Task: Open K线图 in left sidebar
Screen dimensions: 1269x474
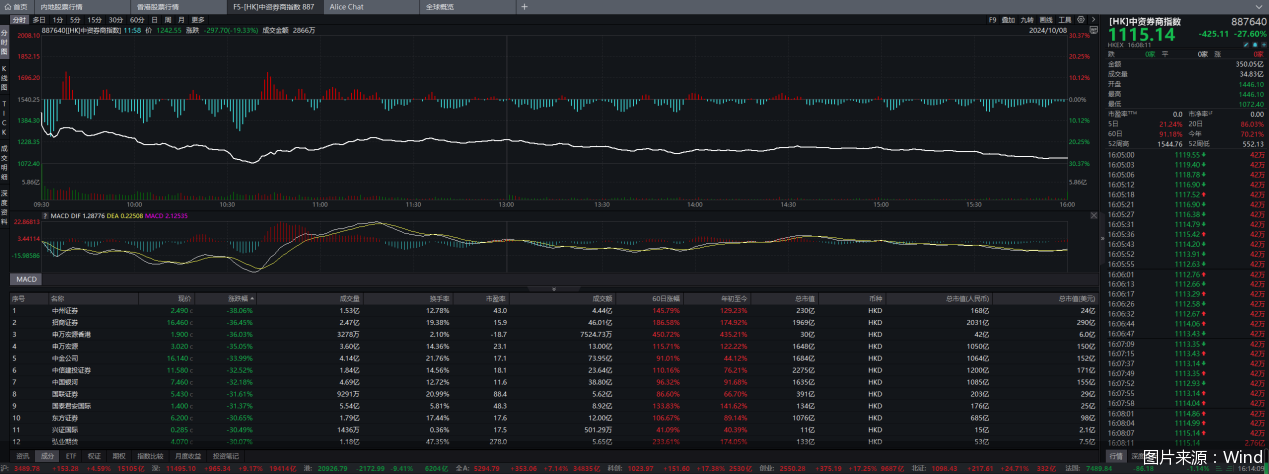Action: (x=4, y=76)
